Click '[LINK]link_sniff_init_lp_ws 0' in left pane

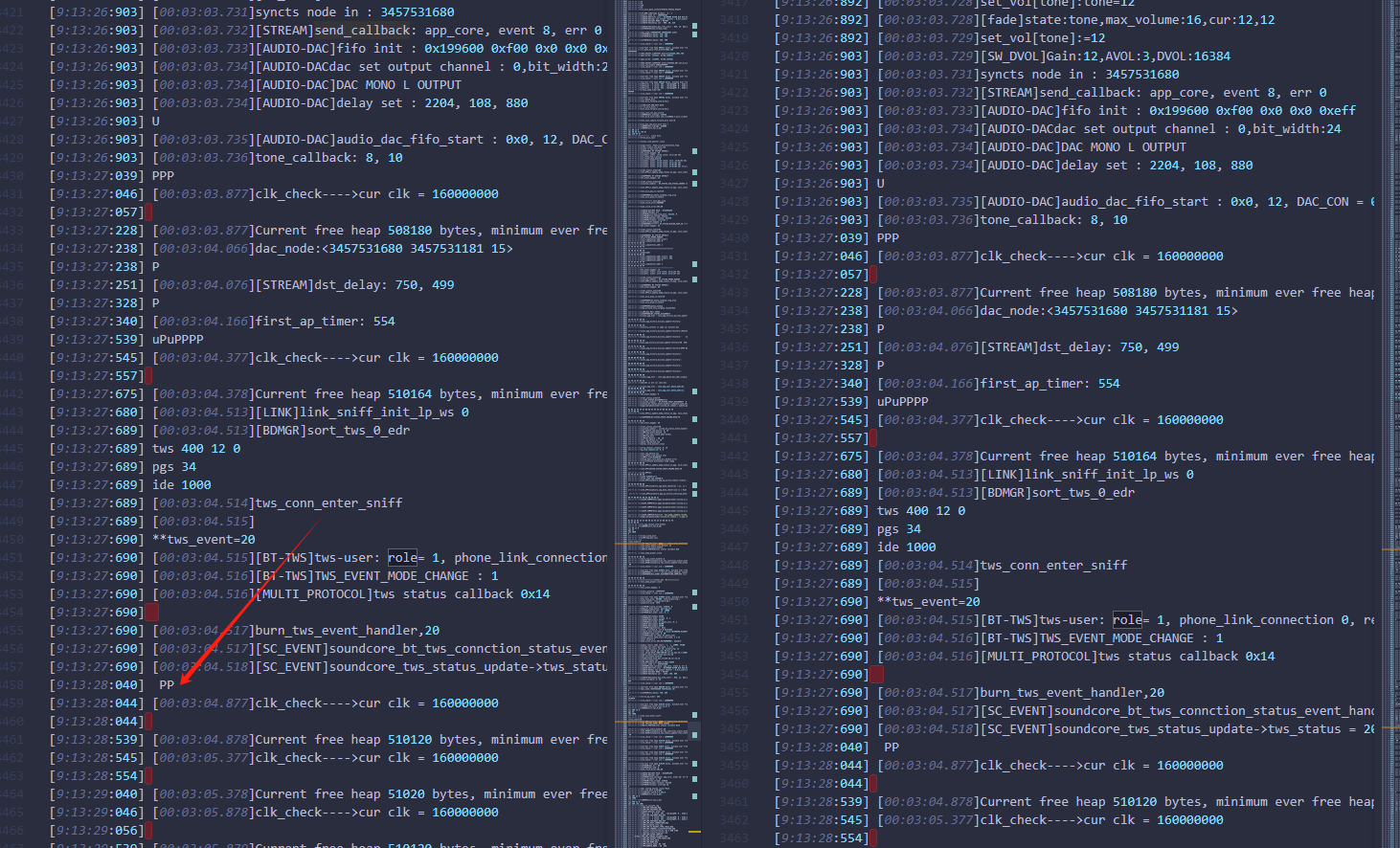click(362, 412)
